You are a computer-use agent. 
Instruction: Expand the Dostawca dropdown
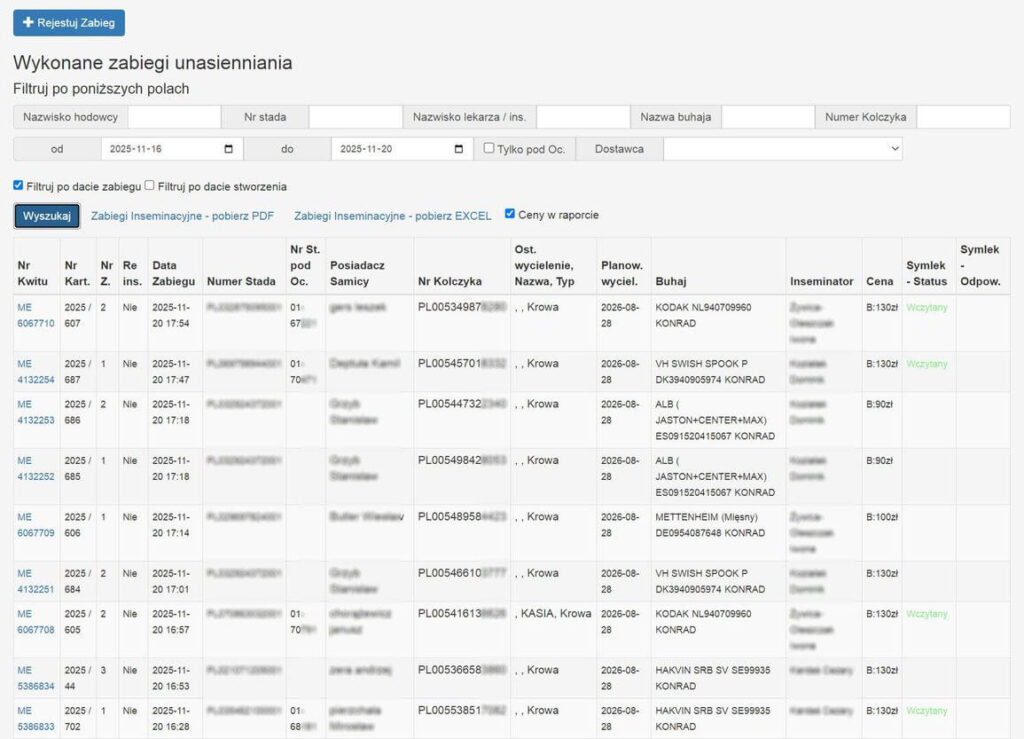click(x=782, y=149)
